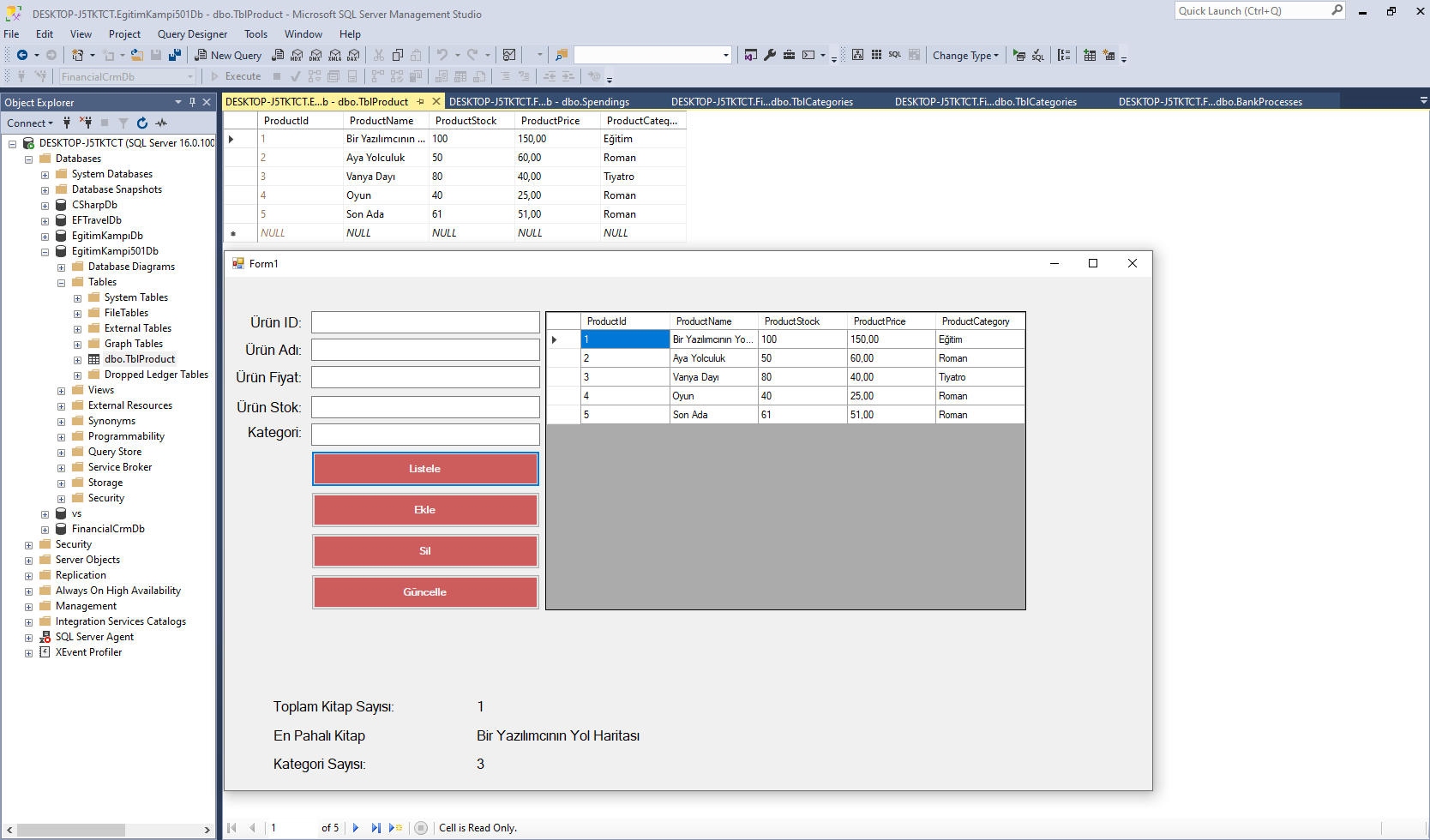This screenshot has width=1430, height=840.
Task: Click the Find in Files icon
Action: (562, 55)
